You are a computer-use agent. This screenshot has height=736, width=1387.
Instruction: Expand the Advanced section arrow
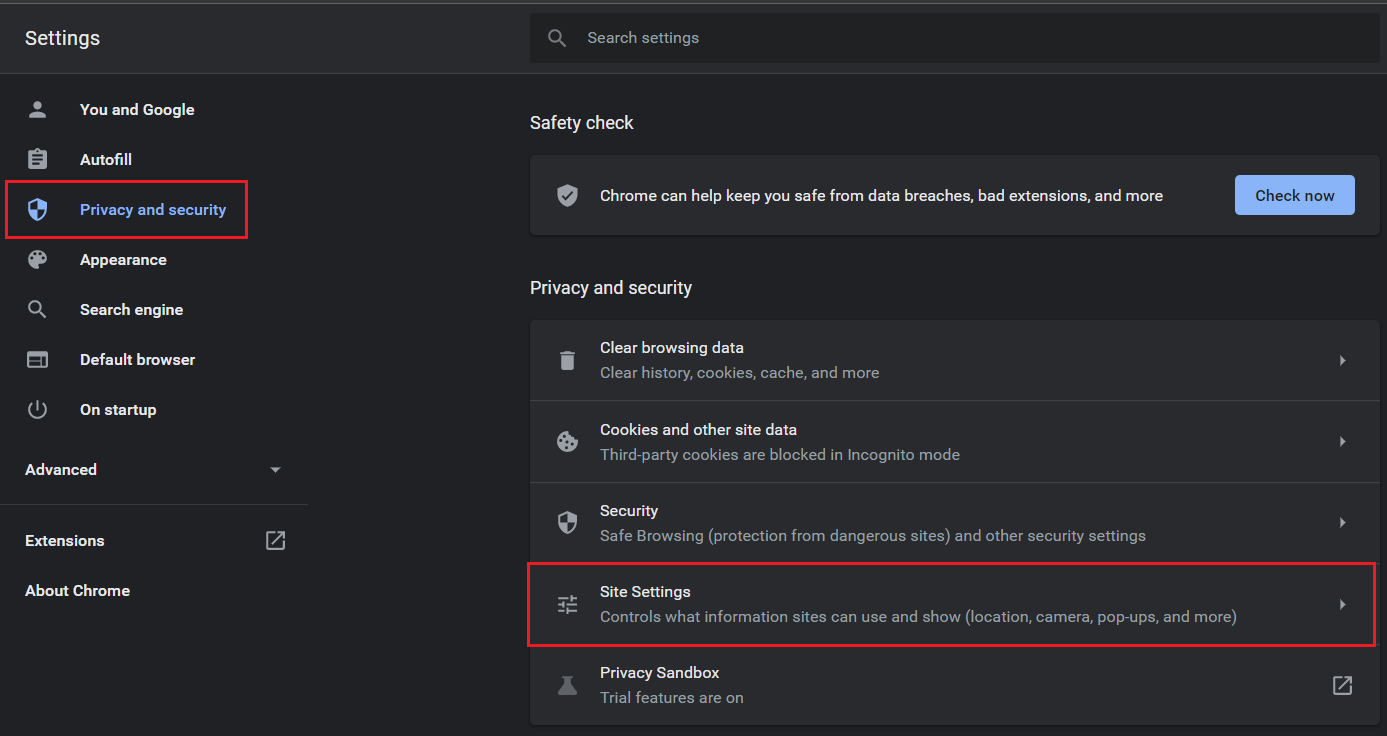point(275,470)
